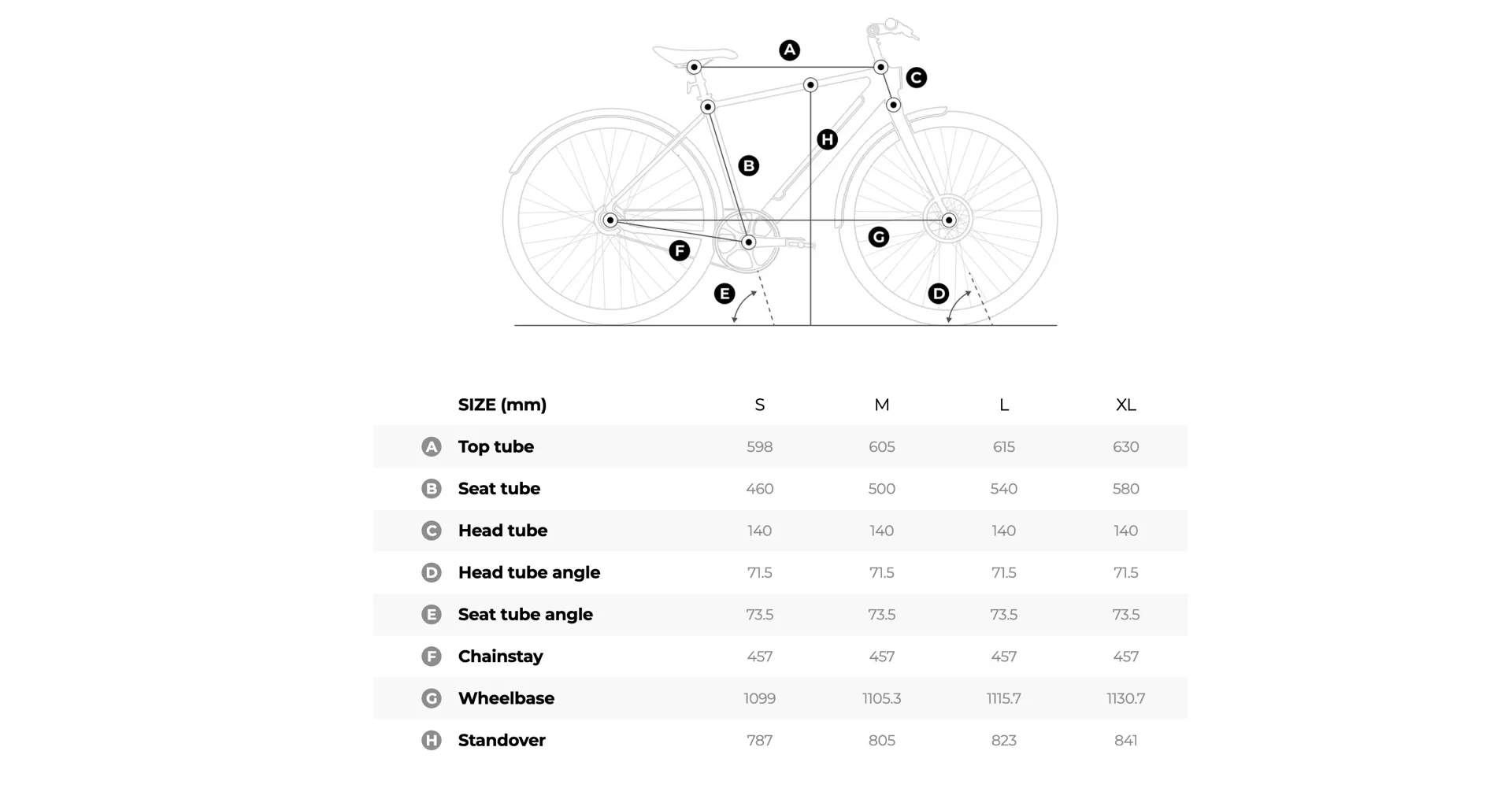This screenshot has width=1512, height=799.
Task: Click the black B marker on the seat tube
Action: coord(748,166)
